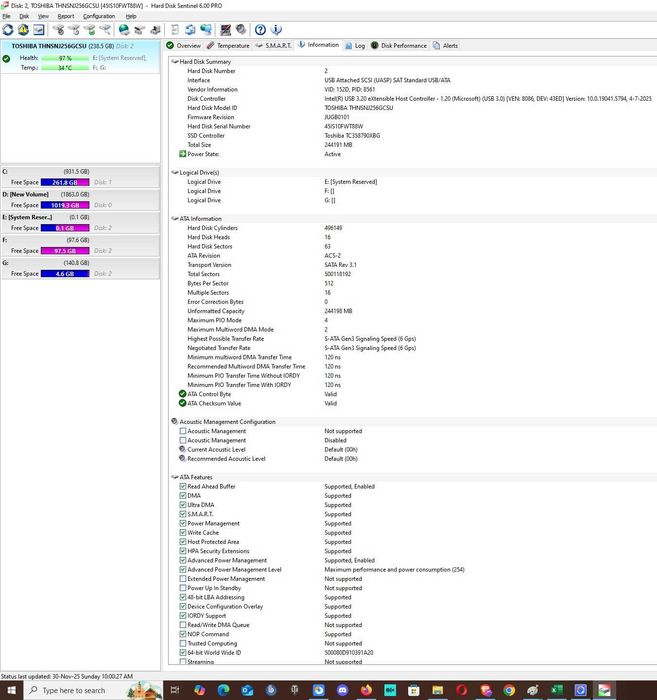
Task: Click the Windows Start button
Action: [11, 690]
